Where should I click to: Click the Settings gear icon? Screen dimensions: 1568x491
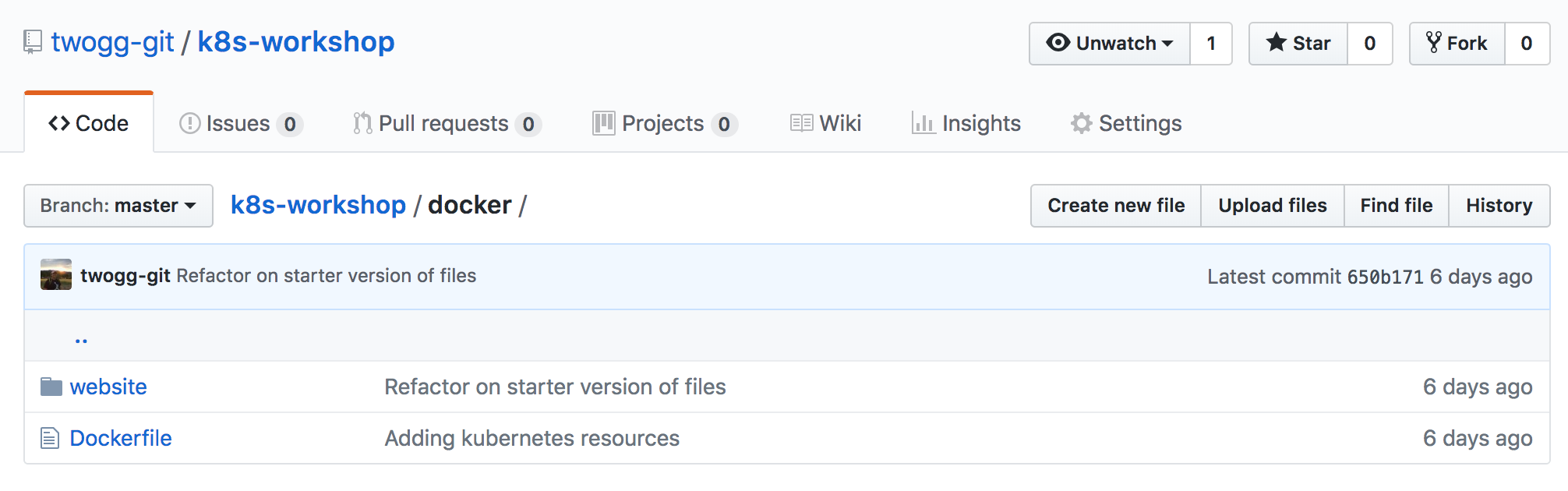(1081, 123)
